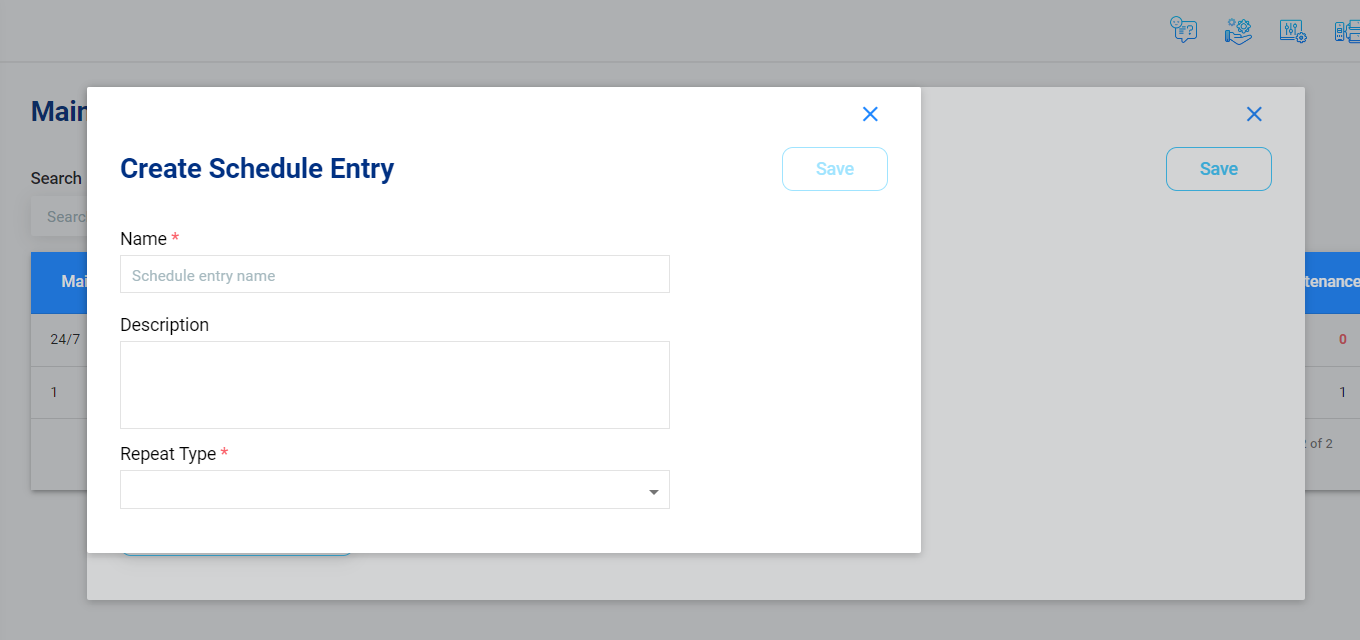
Task: Open the sliders control panel settings icon
Action: (x=1293, y=30)
